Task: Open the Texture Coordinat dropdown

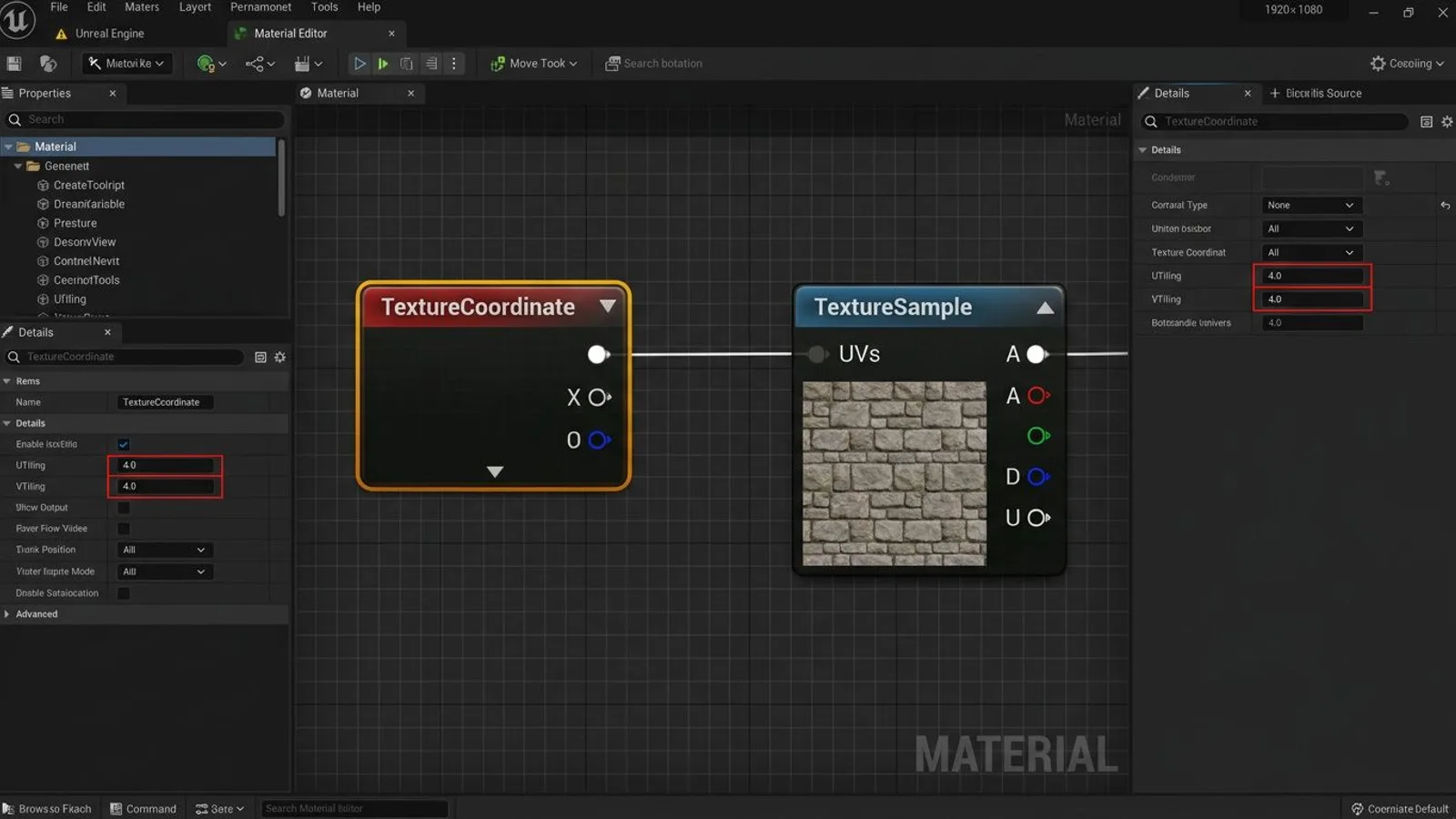Action: [1311, 253]
